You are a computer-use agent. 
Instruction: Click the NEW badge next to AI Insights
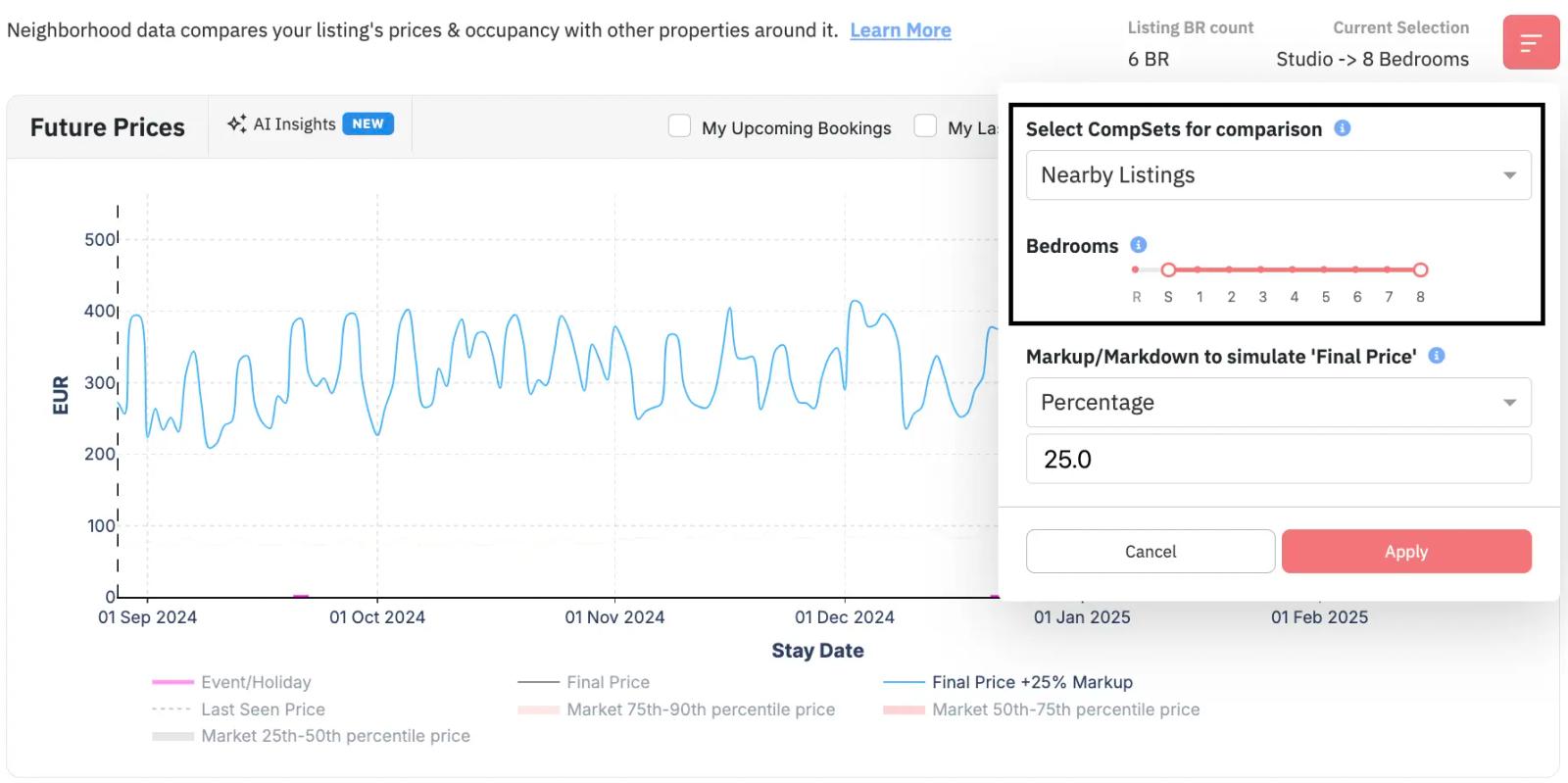tap(367, 123)
